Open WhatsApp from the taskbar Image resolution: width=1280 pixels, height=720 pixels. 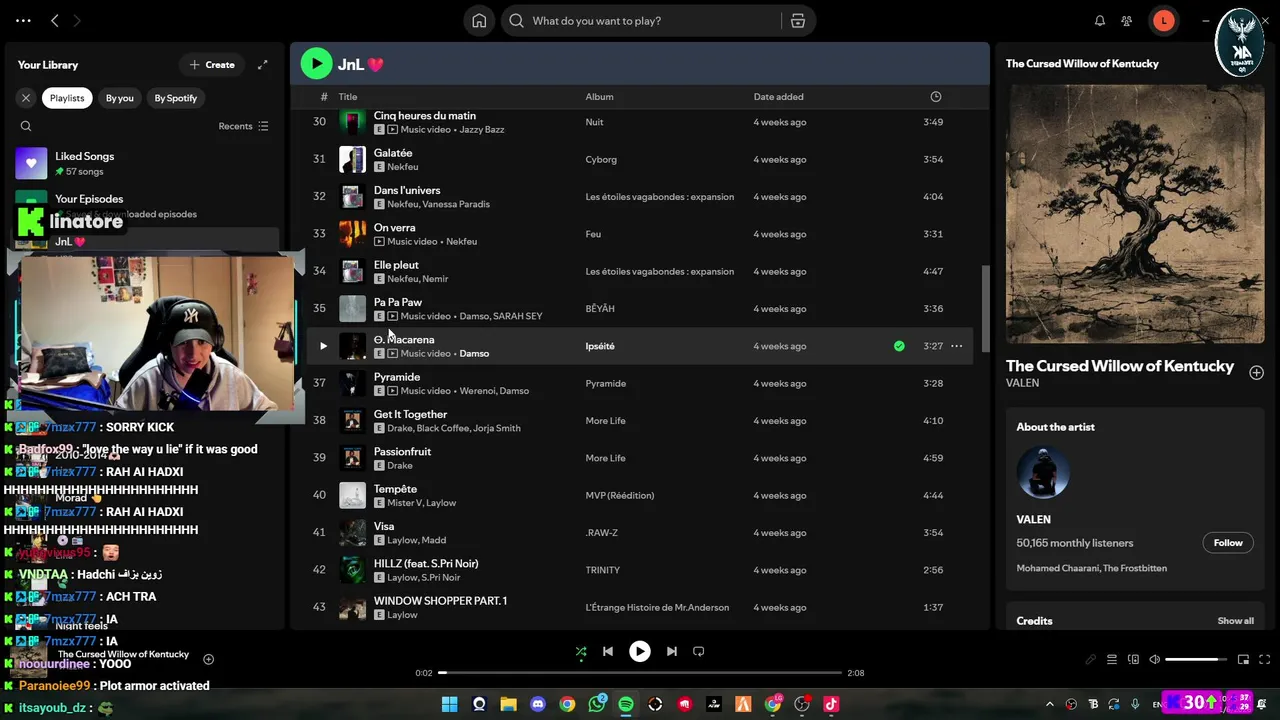(597, 704)
